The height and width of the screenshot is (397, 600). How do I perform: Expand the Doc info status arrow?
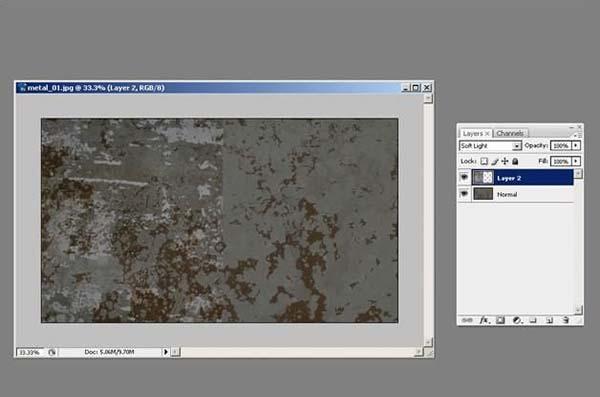point(165,352)
